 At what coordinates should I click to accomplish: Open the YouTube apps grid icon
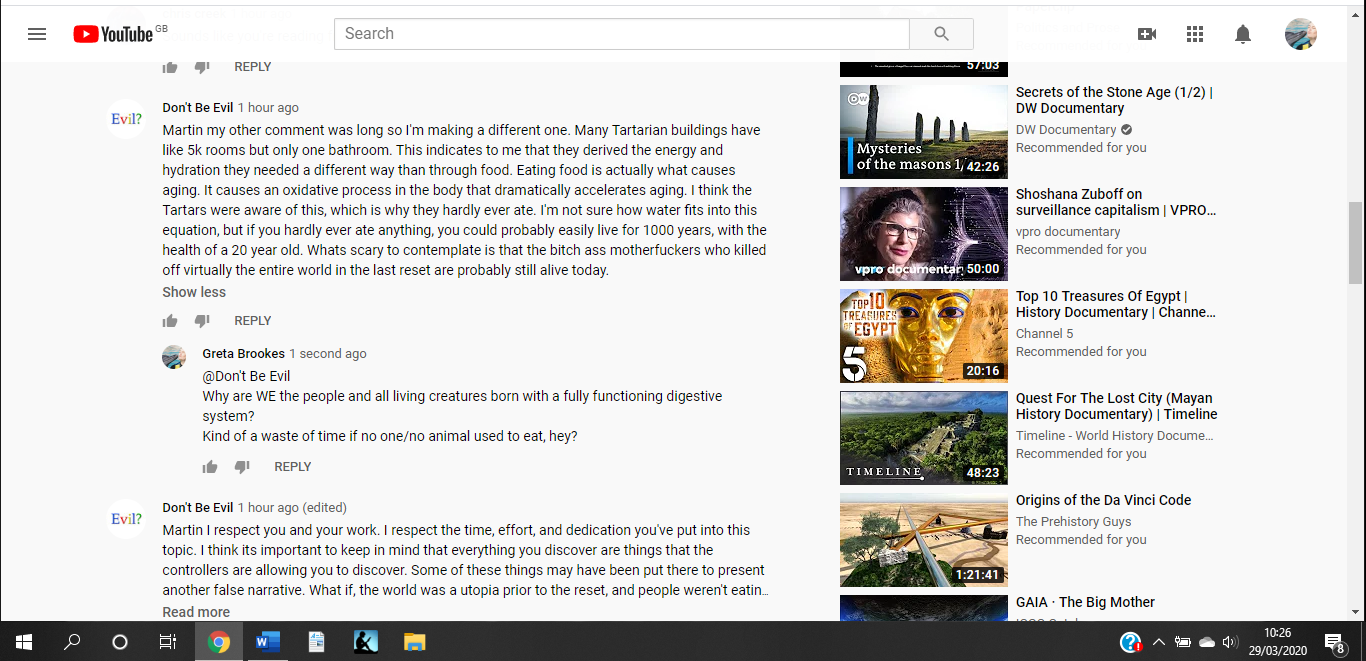click(1195, 34)
